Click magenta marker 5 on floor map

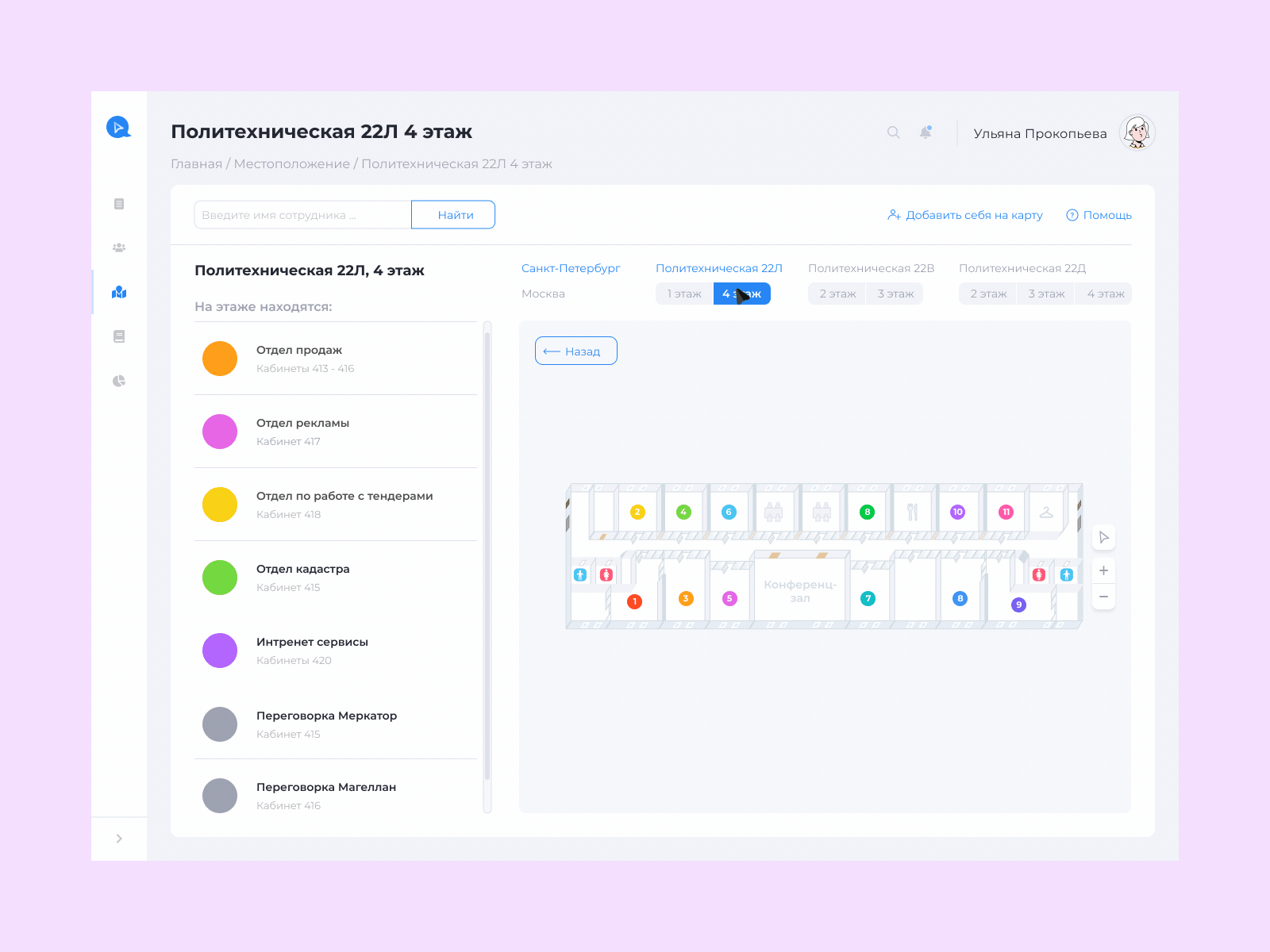pos(729,598)
